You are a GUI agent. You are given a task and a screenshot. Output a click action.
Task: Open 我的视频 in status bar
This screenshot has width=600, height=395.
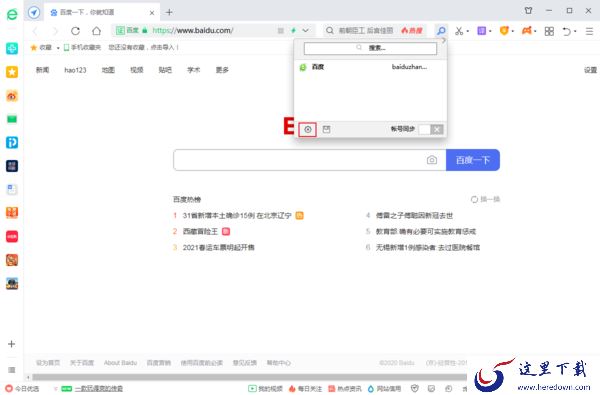coord(266,389)
